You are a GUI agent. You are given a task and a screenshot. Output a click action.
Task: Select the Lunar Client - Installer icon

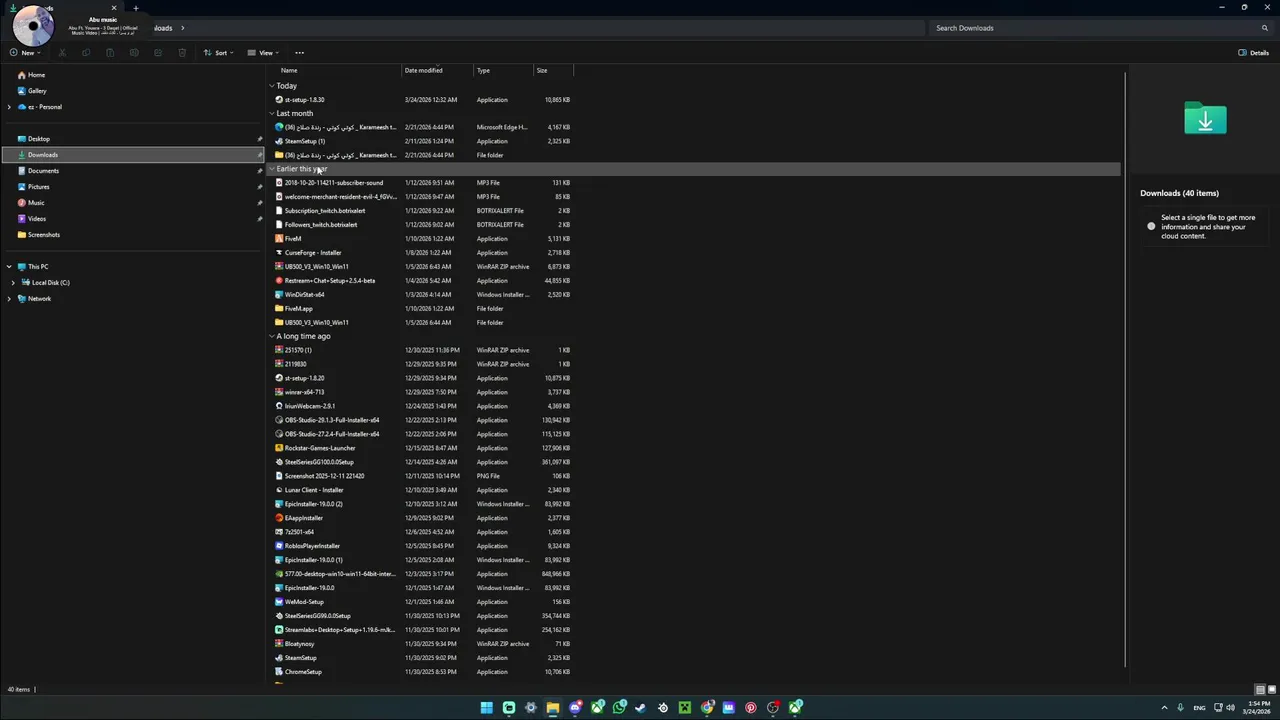(x=279, y=490)
